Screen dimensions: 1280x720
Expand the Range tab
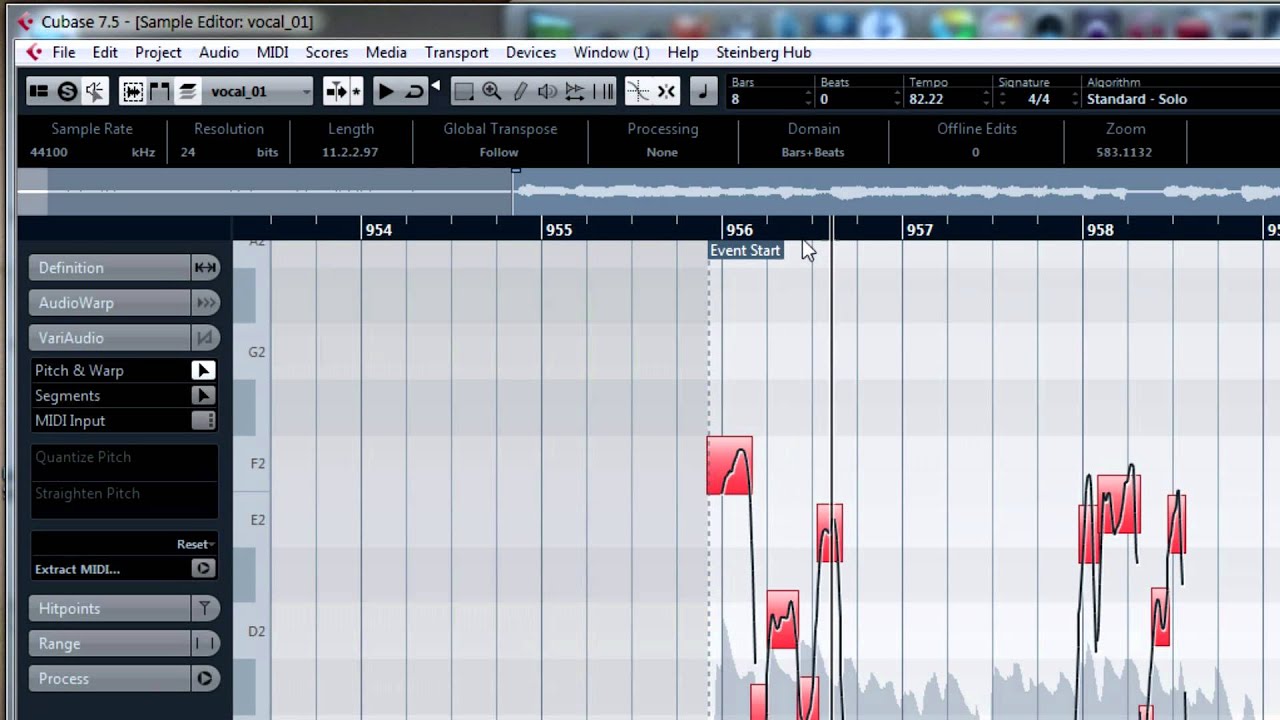pos(110,643)
